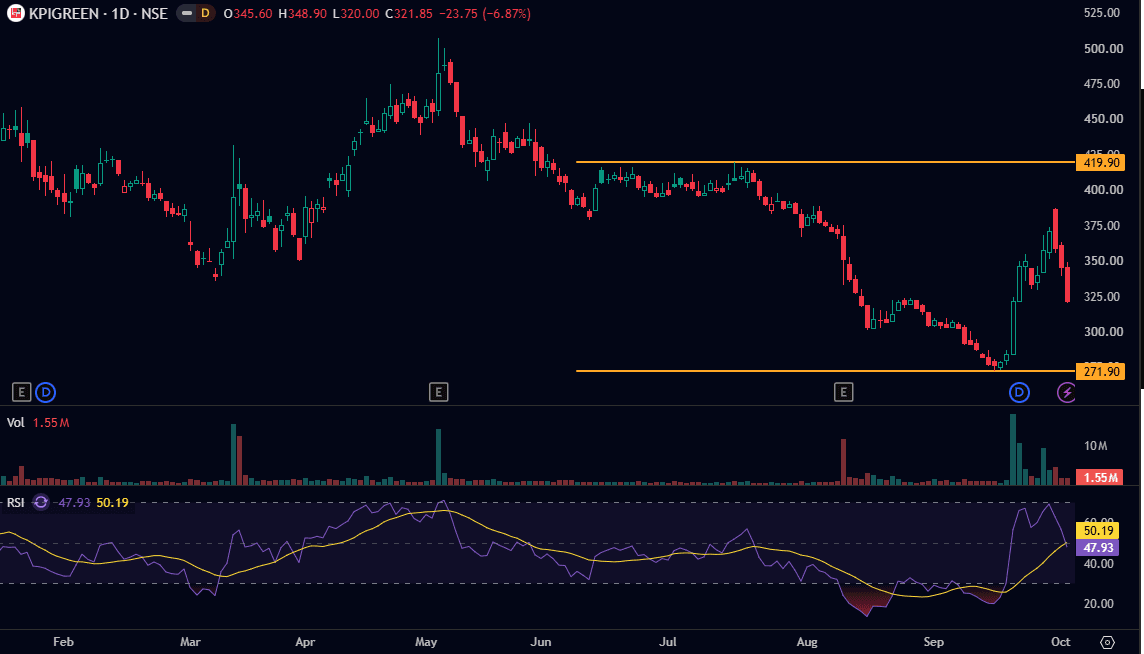Open the earnings E marker left of February
Image resolution: width=1144 pixels, height=654 pixels.
(21, 393)
